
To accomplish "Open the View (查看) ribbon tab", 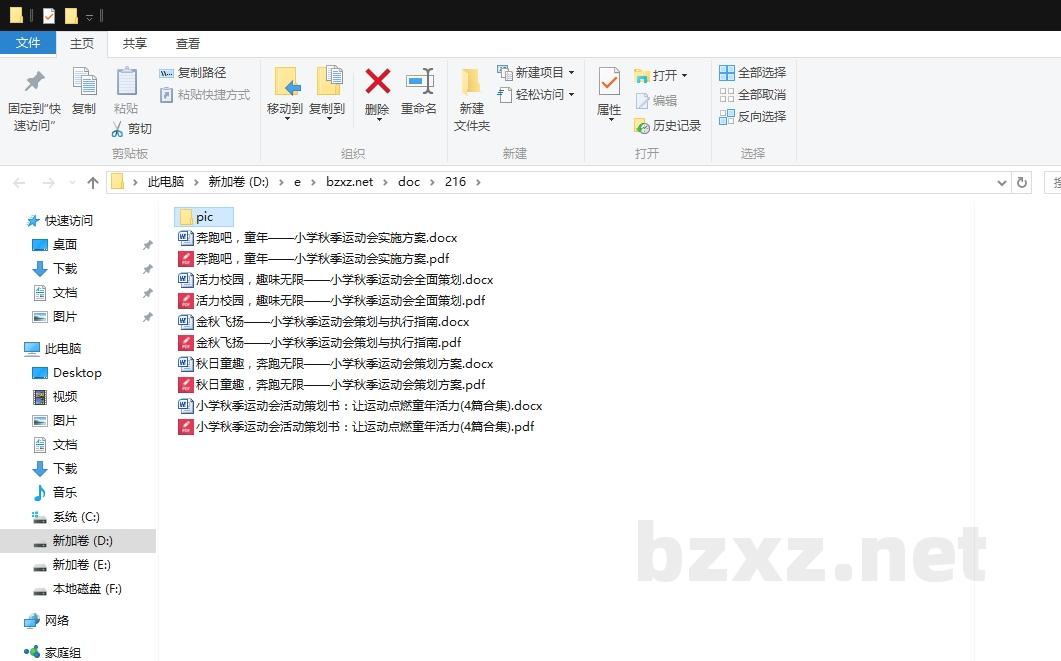I will point(188,44).
